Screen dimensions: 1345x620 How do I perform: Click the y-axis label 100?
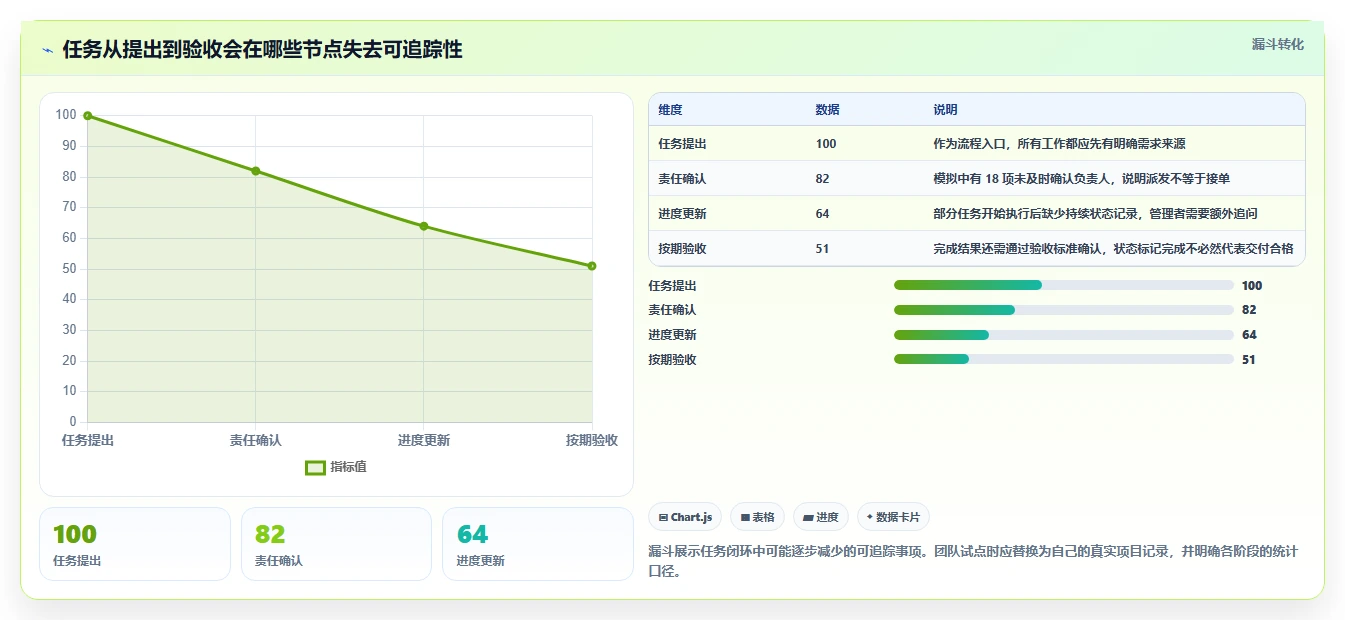(x=66, y=115)
